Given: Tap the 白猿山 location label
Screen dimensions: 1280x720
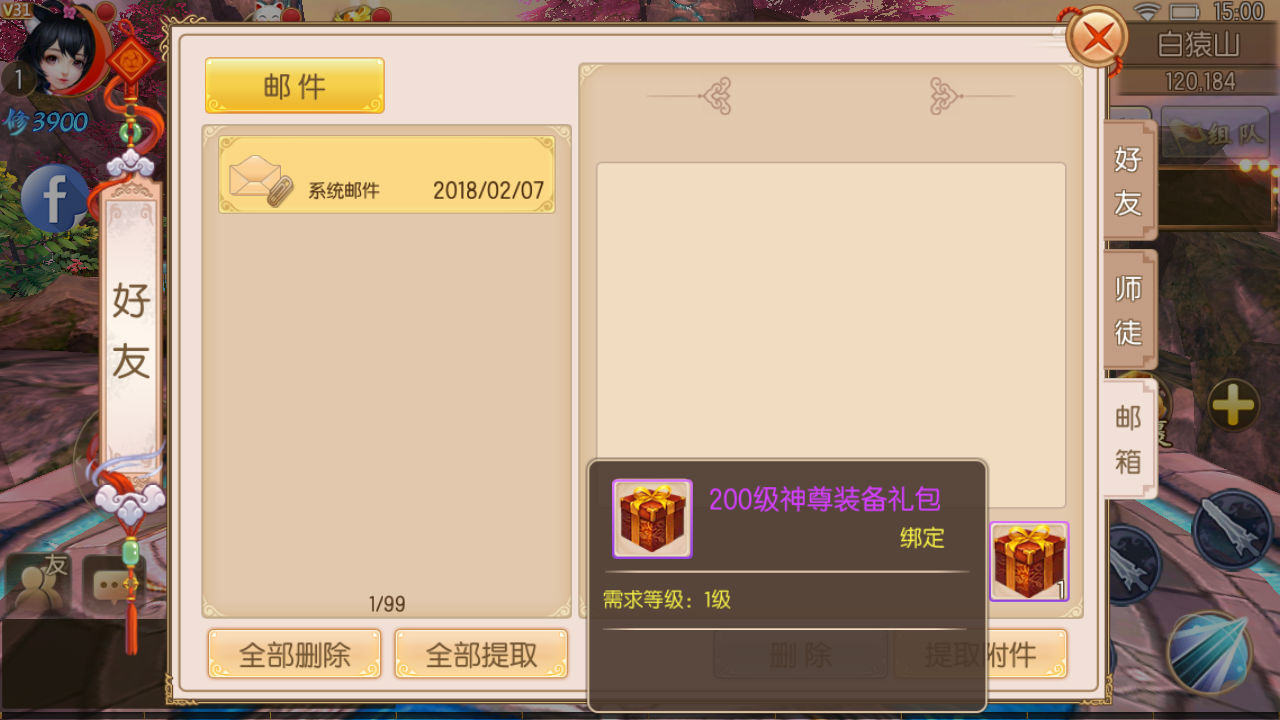Looking at the screenshot, I should [1198, 44].
